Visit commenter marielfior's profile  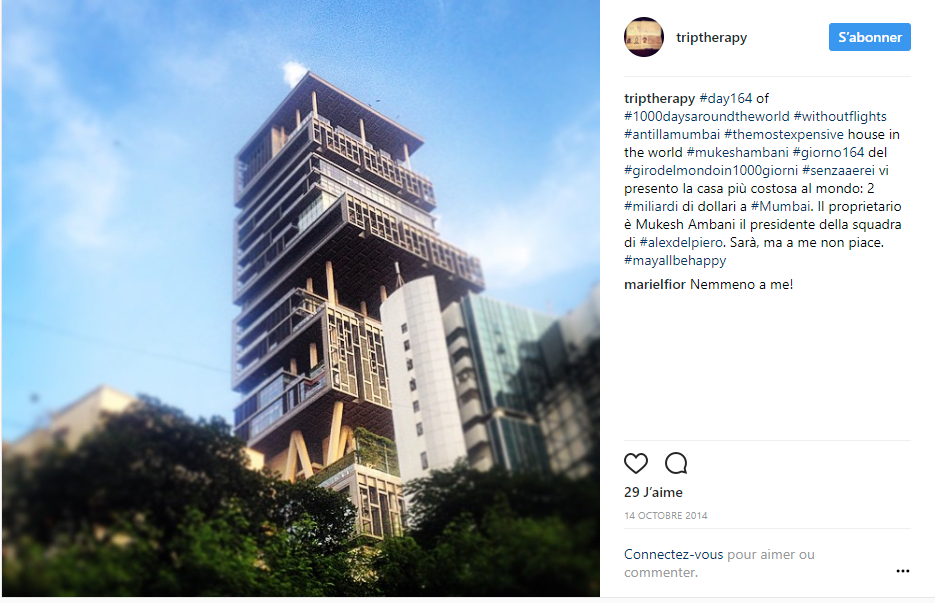click(x=655, y=285)
